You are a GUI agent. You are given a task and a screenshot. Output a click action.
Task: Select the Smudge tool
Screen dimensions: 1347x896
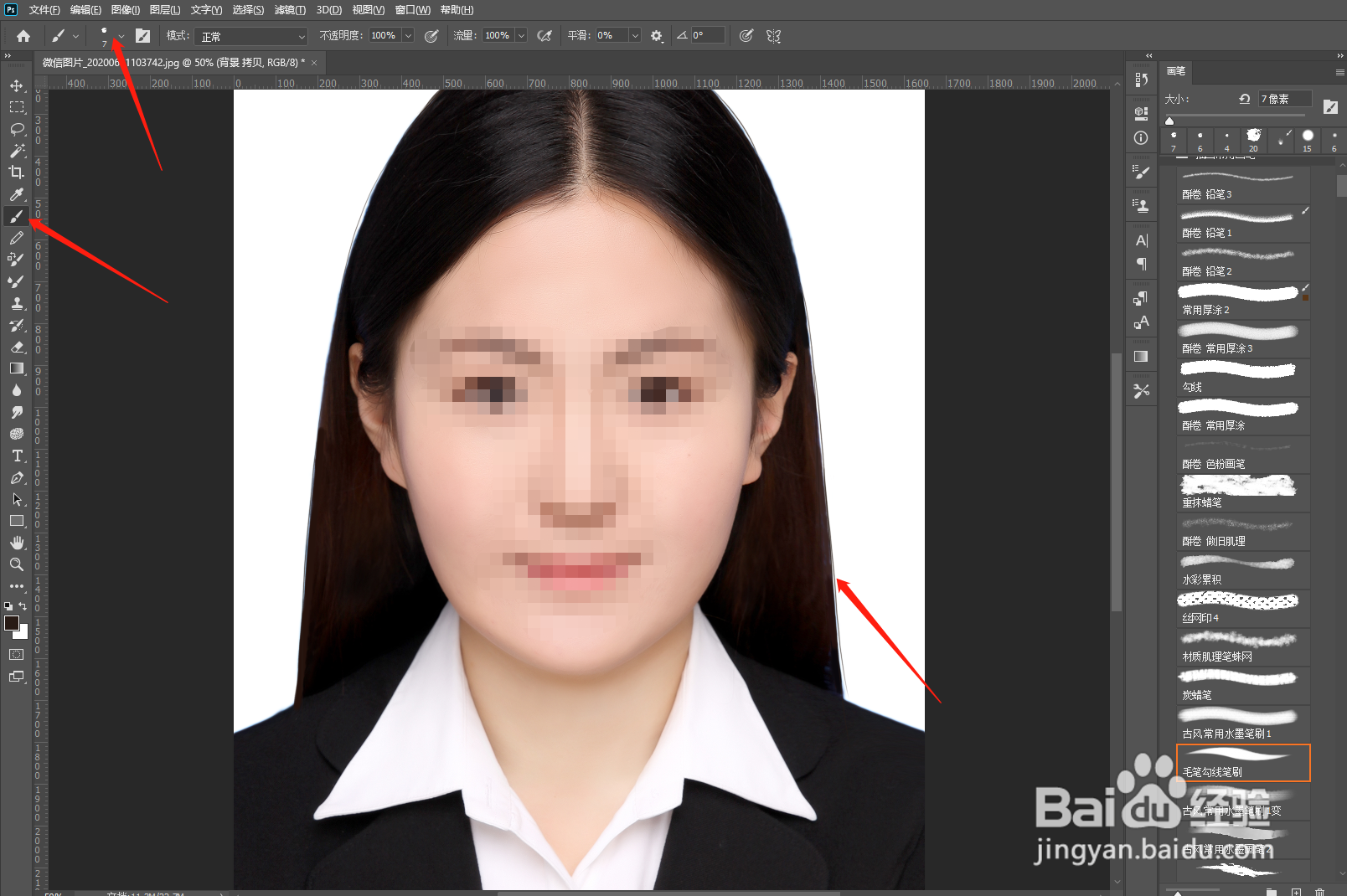tap(17, 412)
